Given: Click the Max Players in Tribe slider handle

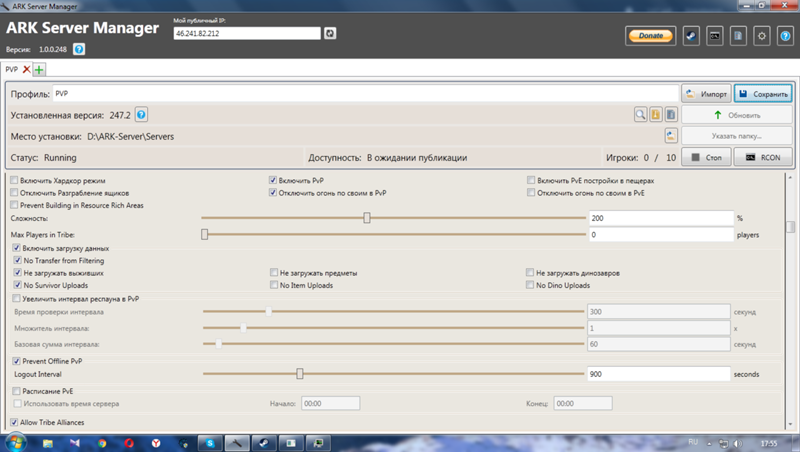Looking at the screenshot, I should click(x=205, y=234).
